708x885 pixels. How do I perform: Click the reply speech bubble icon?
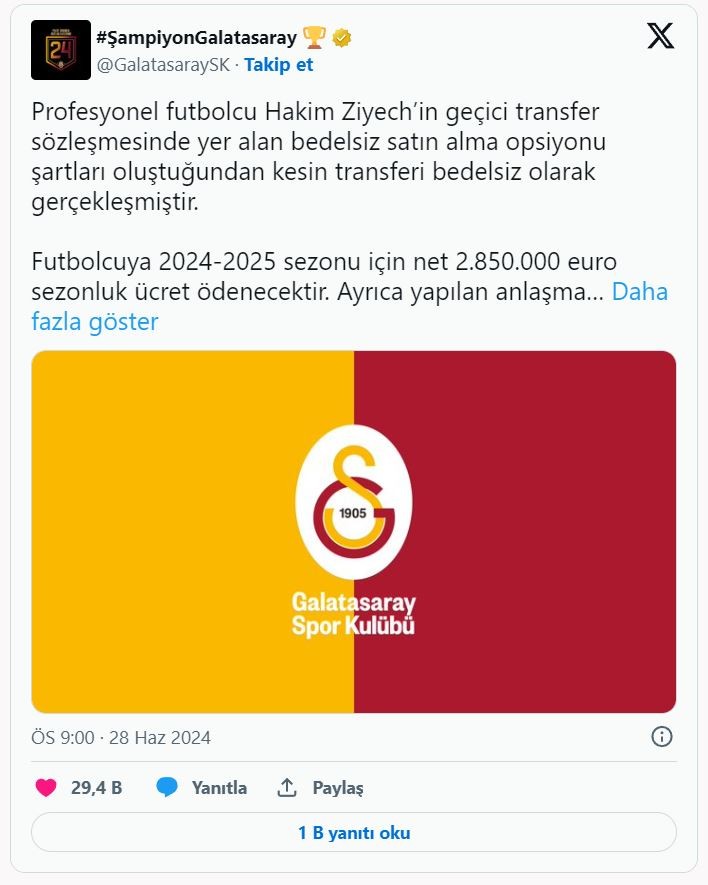tap(167, 788)
